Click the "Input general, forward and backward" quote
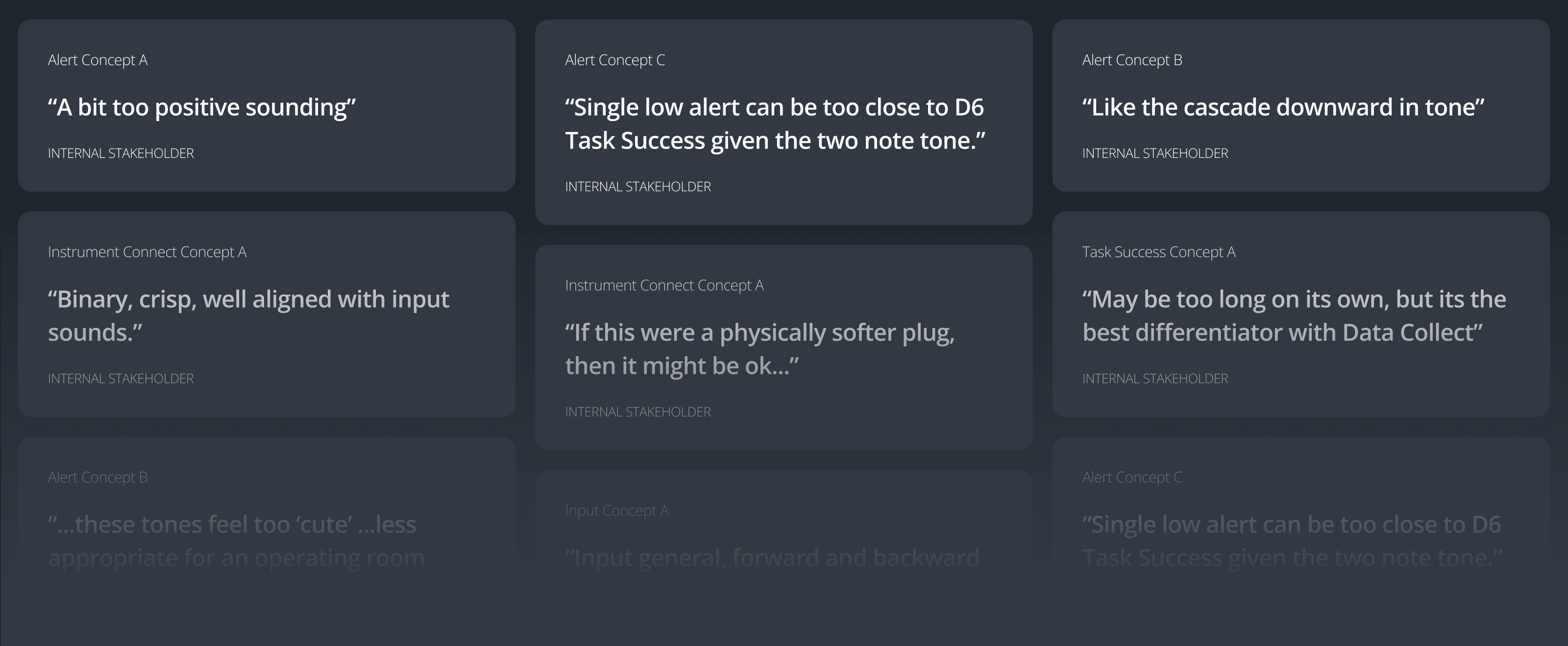Screen dimensions: 1568x646 772,558
